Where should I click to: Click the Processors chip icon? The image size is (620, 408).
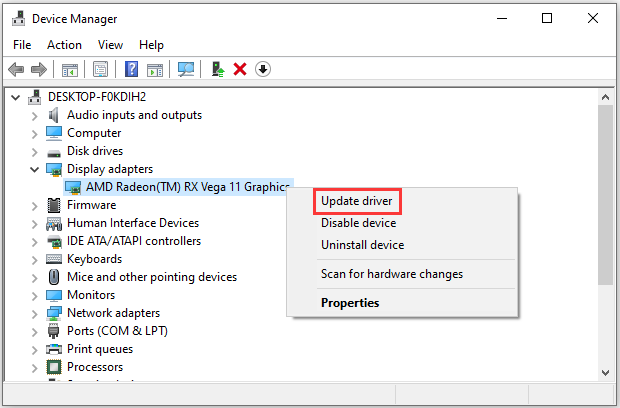tap(54, 367)
